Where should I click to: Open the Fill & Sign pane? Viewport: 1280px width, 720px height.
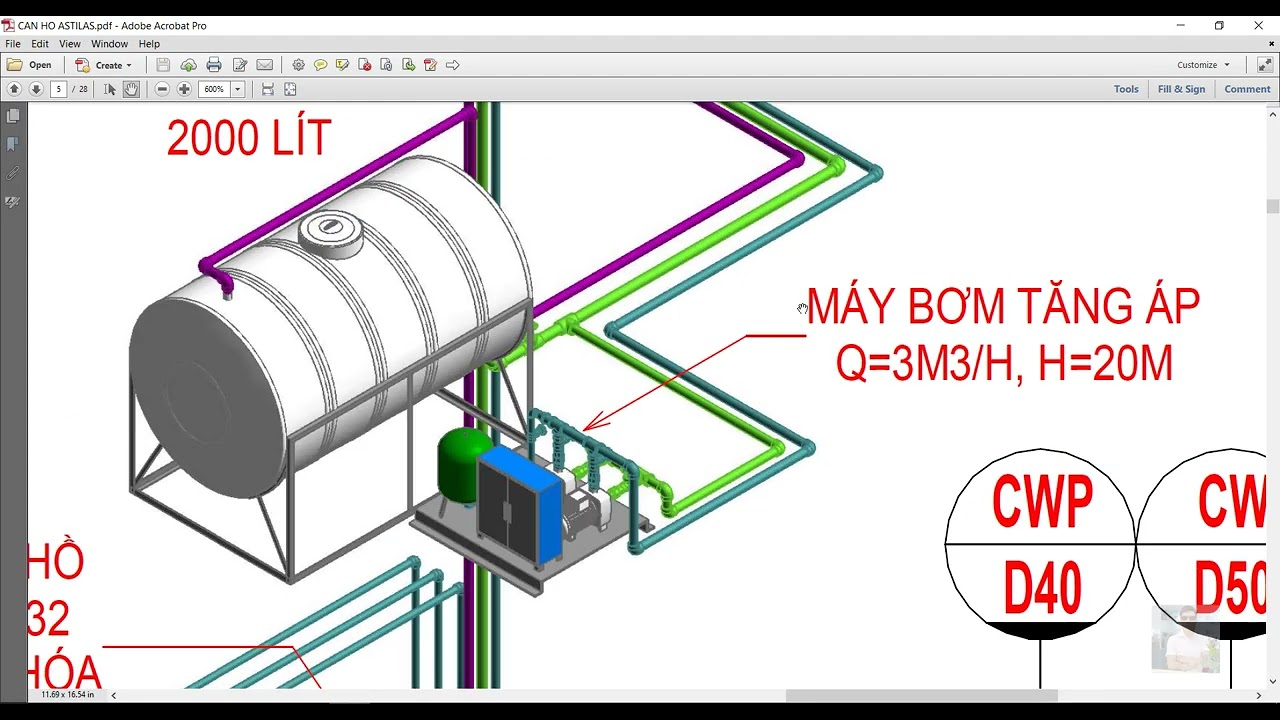1181,89
